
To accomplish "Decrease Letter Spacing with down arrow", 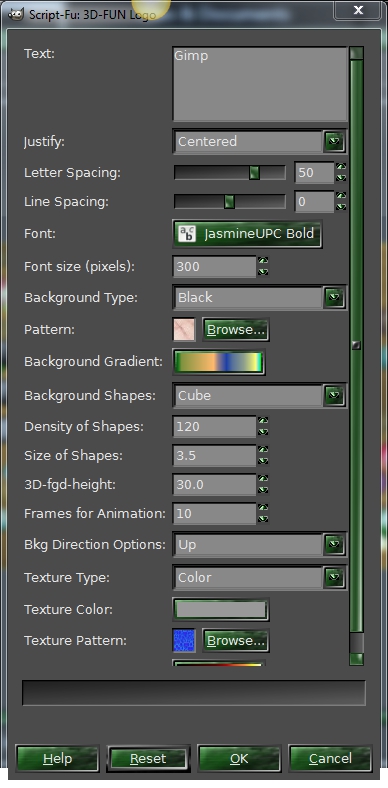I will point(341,178).
